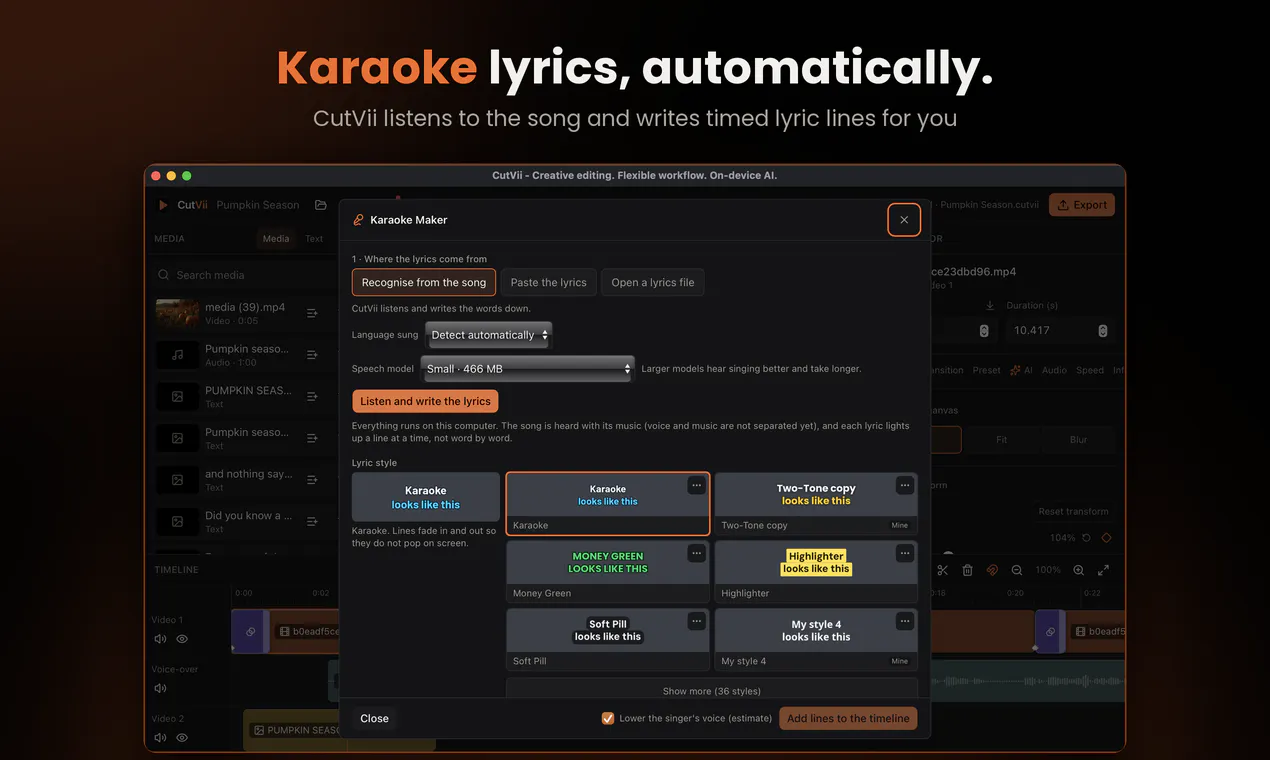Expand 'Show more (36 styles)' list

click(x=711, y=691)
